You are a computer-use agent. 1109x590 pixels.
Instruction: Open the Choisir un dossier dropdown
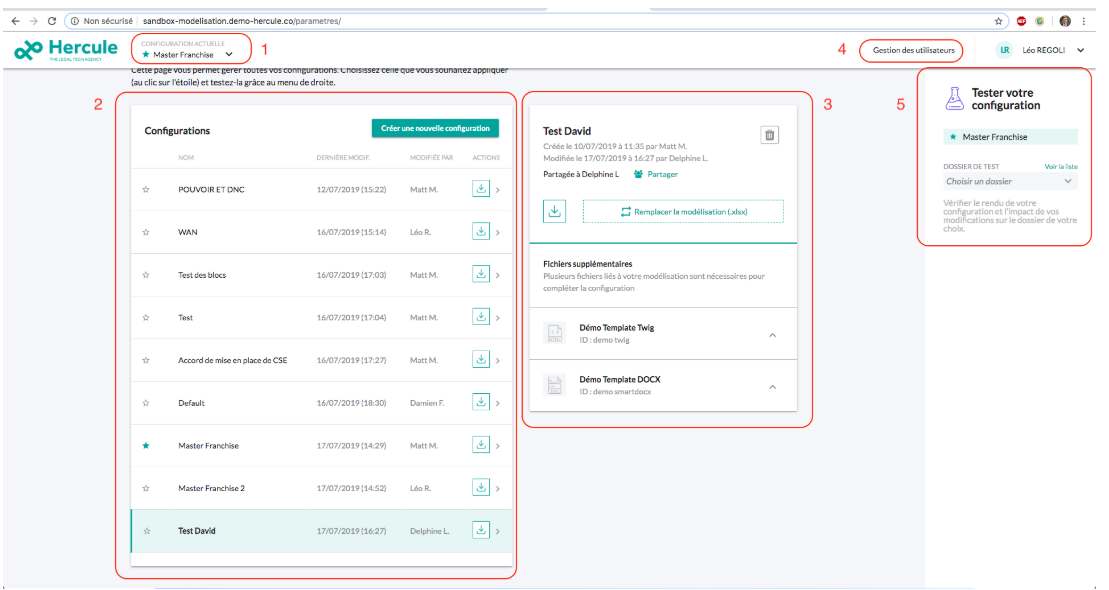(x=1010, y=181)
